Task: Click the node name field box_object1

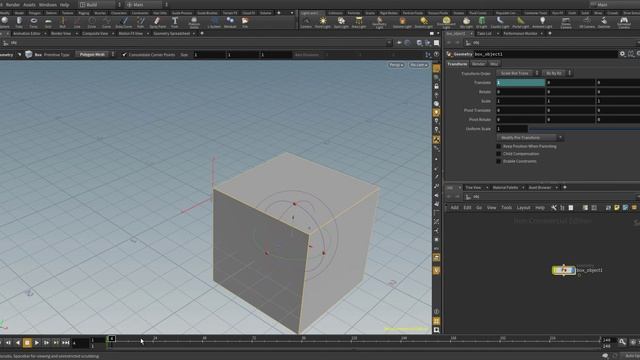Action: [545, 54]
